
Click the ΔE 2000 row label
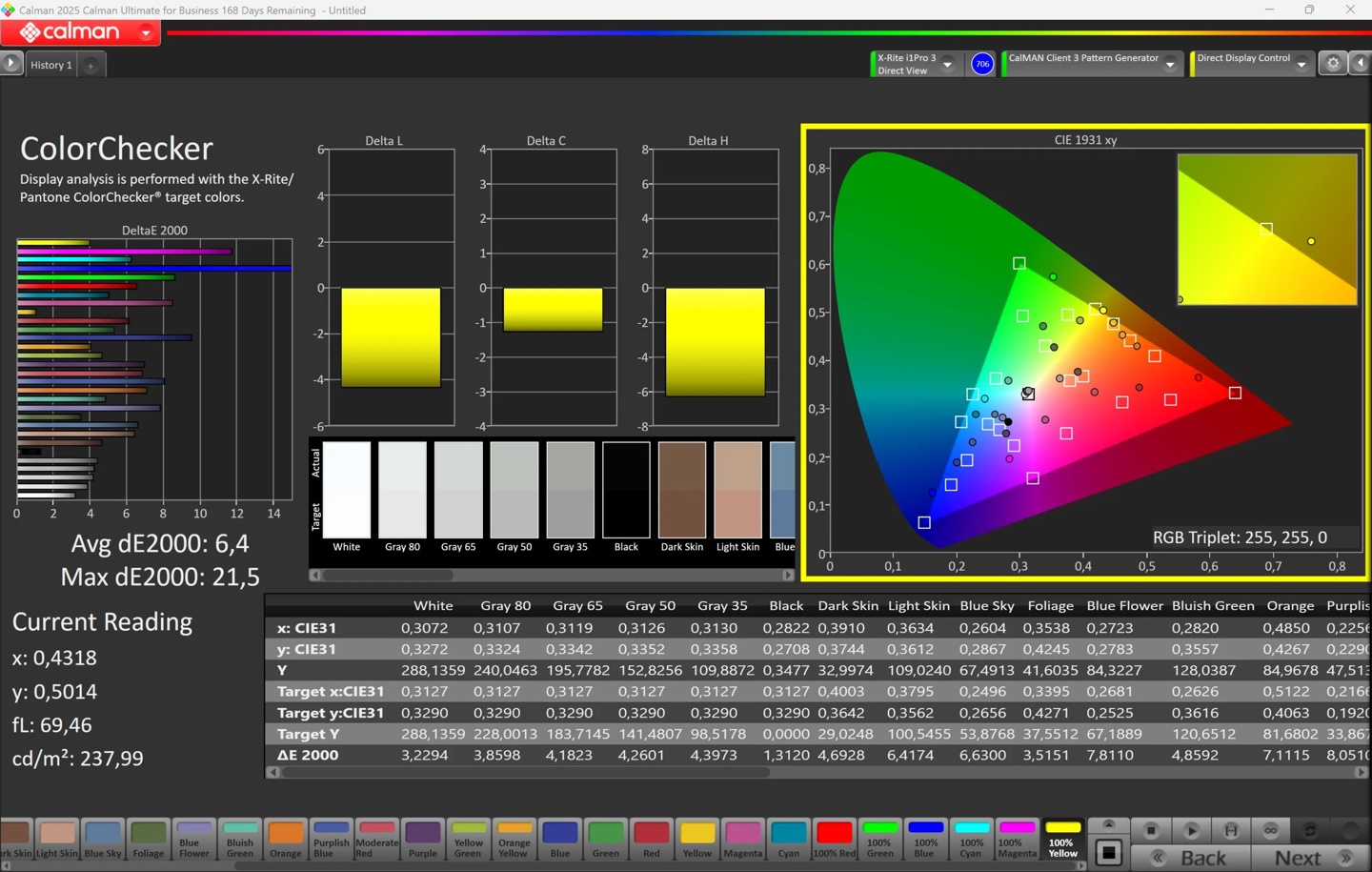[x=309, y=755]
